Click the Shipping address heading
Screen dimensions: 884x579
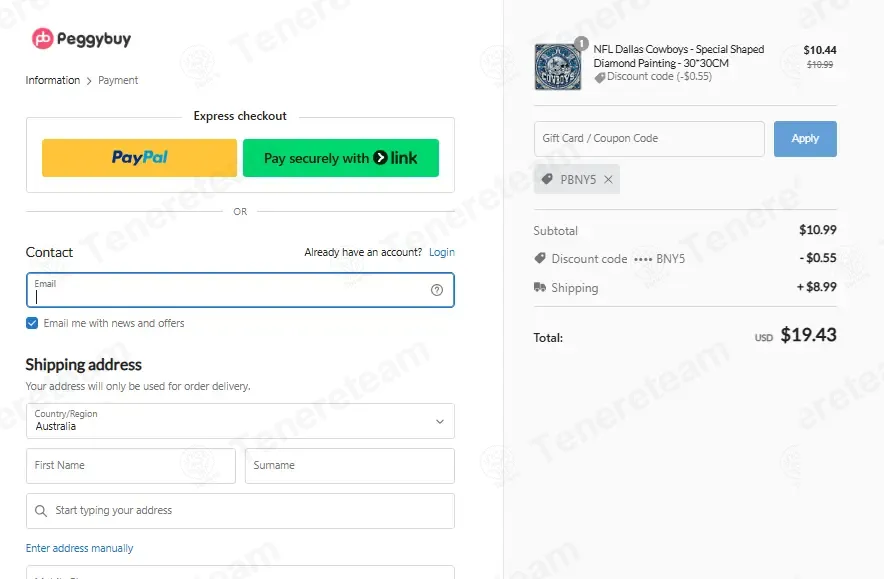tap(83, 365)
